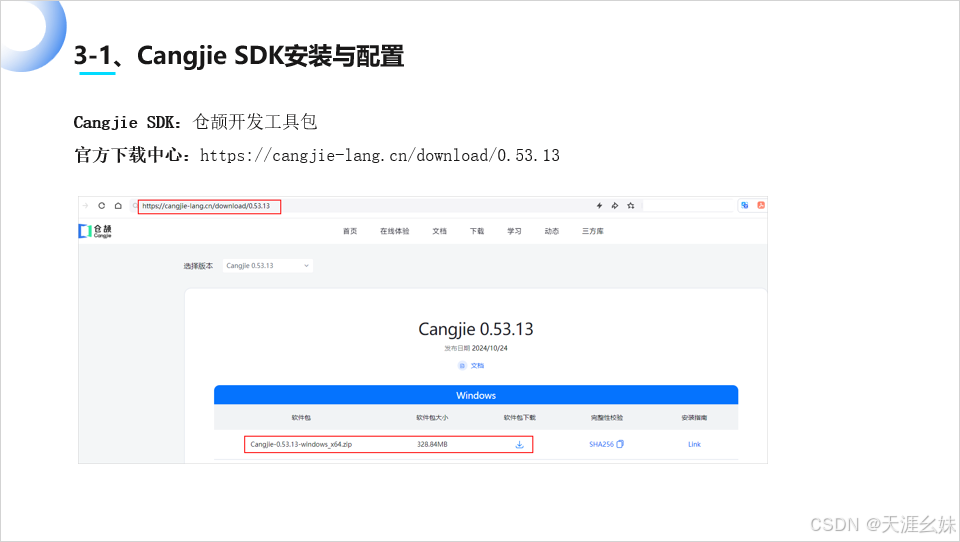Click the browser forward arrow

[85, 206]
